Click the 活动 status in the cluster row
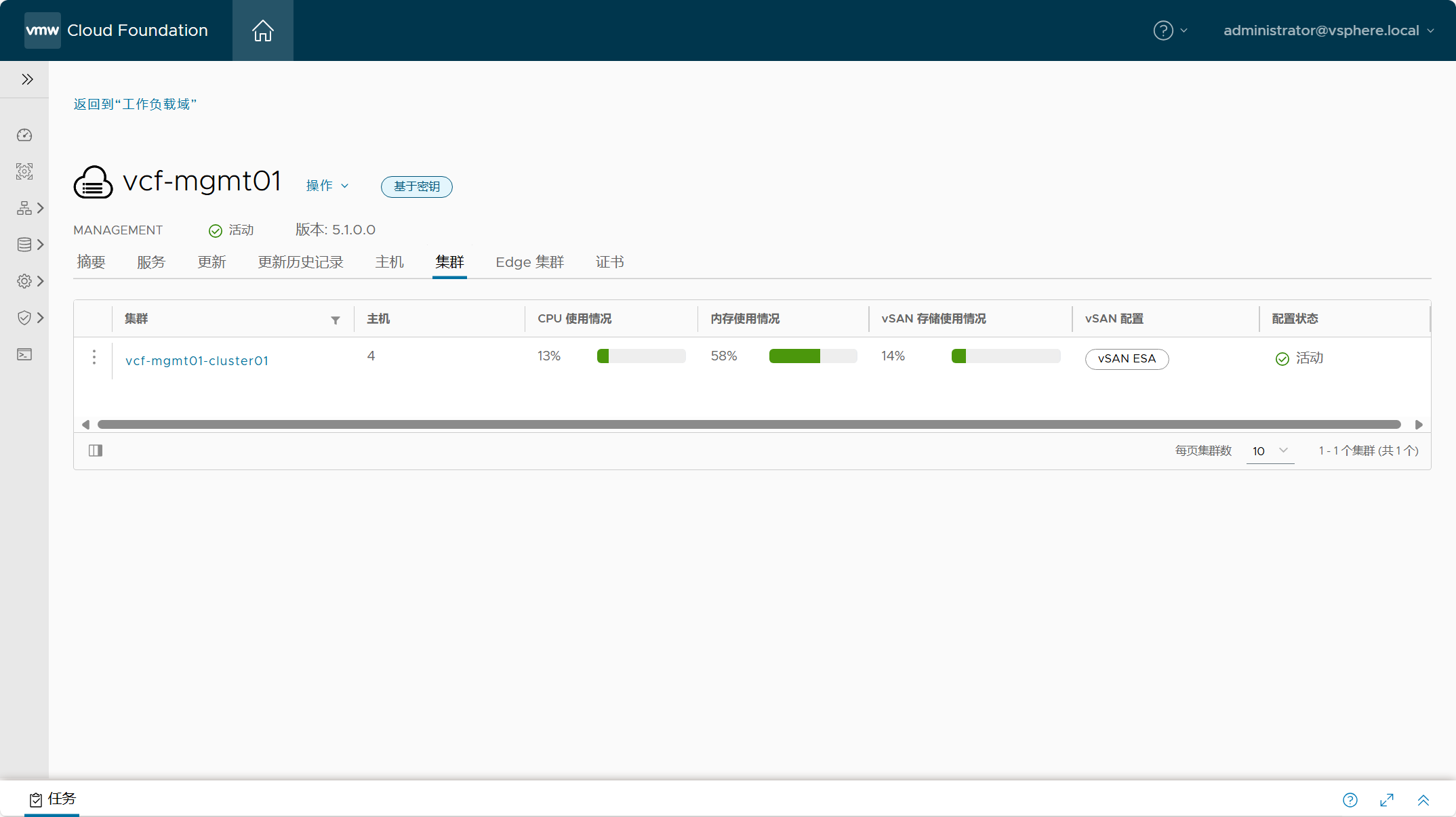 [x=1299, y=358]
